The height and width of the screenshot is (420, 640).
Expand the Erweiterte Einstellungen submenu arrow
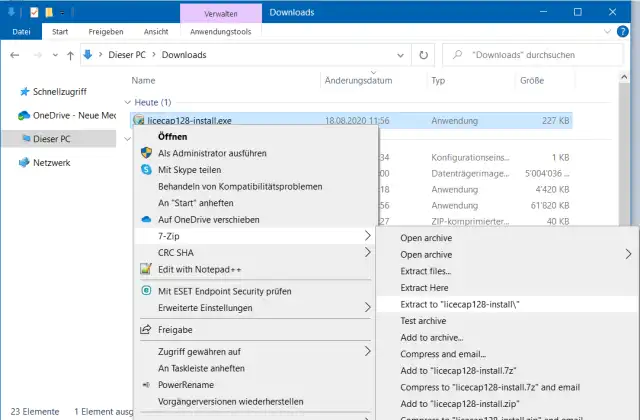click(367, 308)
